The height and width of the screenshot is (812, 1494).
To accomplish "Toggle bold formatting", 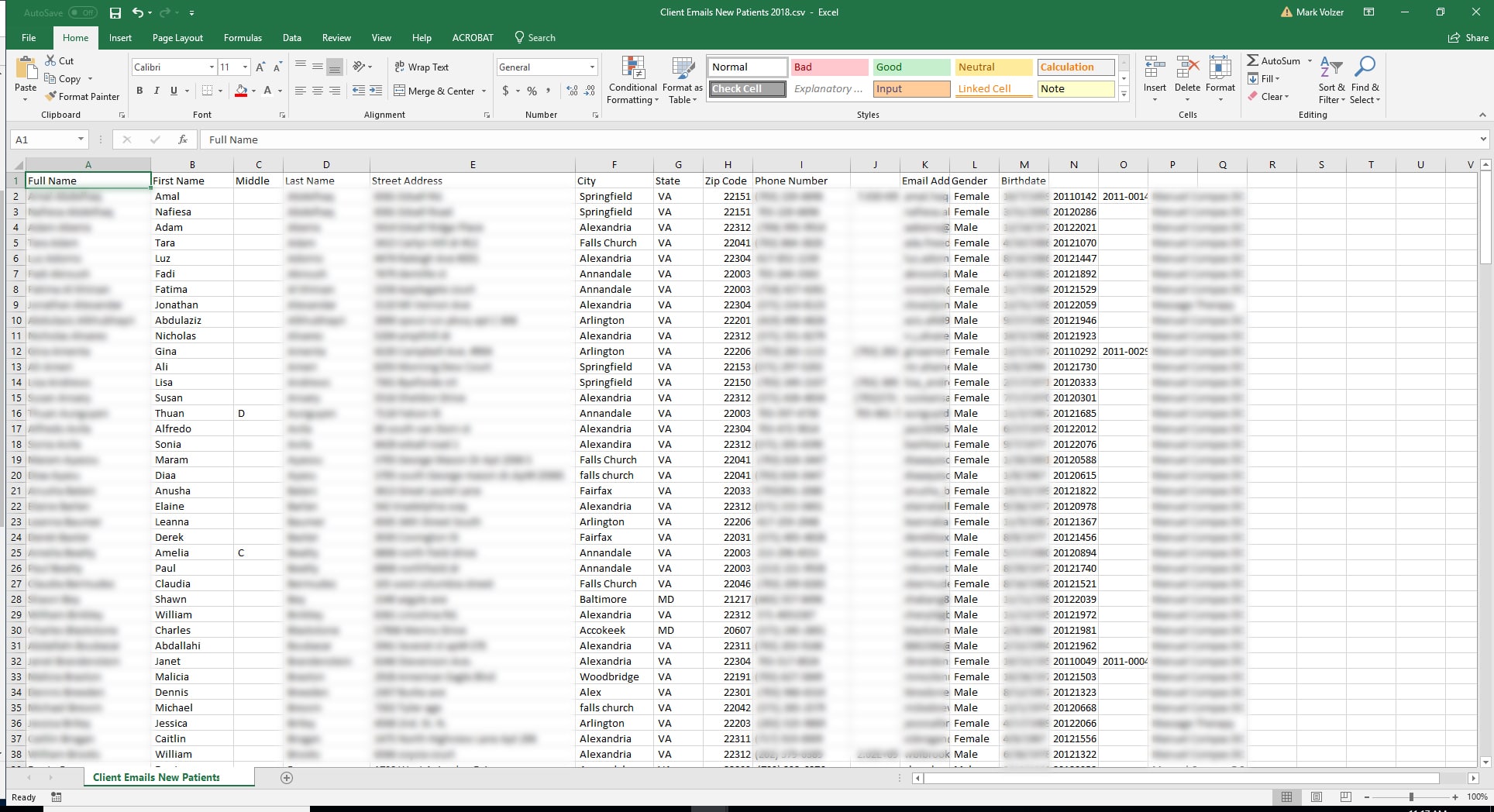I will click(139, 91).
